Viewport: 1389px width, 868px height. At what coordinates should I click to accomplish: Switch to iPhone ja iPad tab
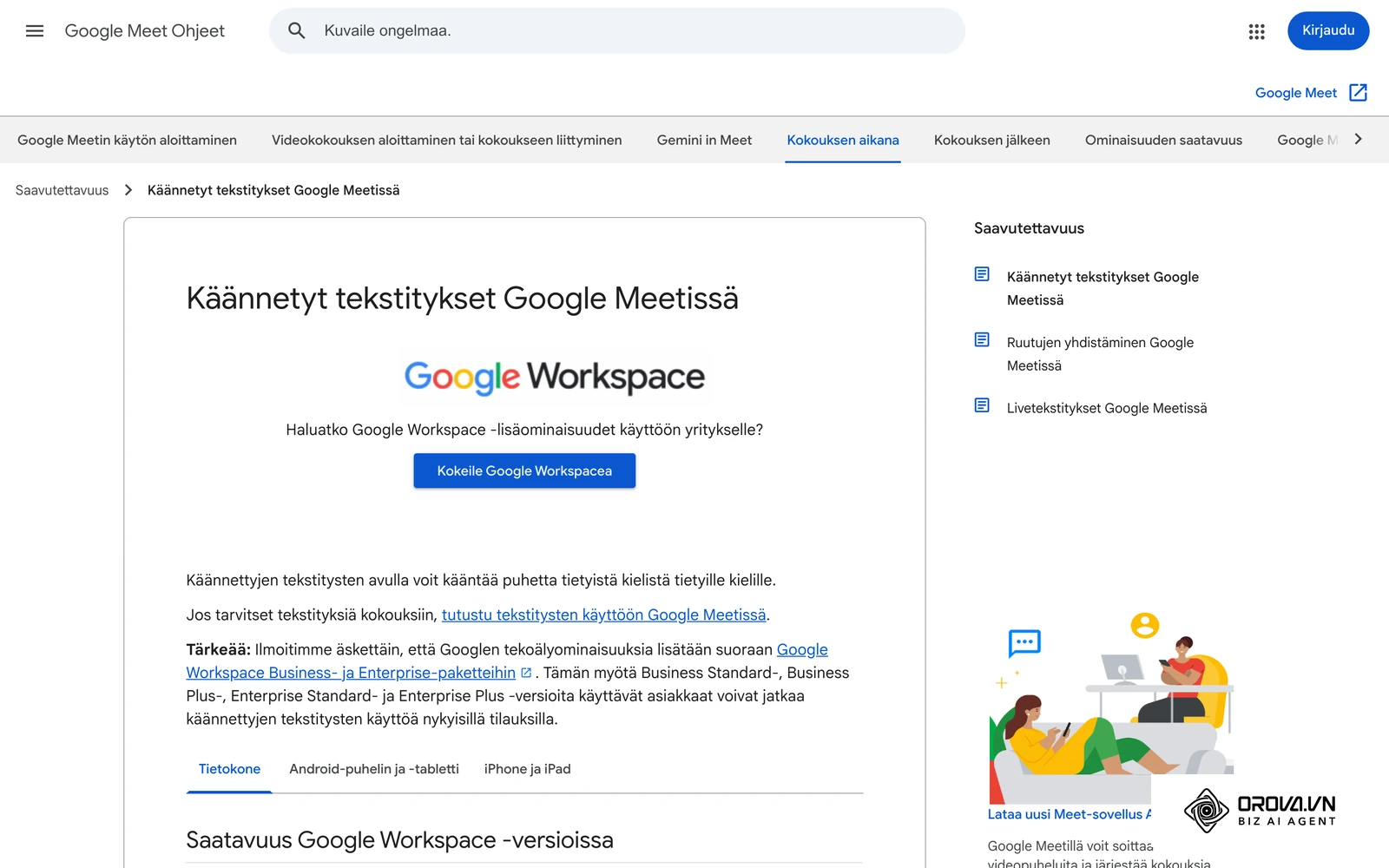(527, 769)
